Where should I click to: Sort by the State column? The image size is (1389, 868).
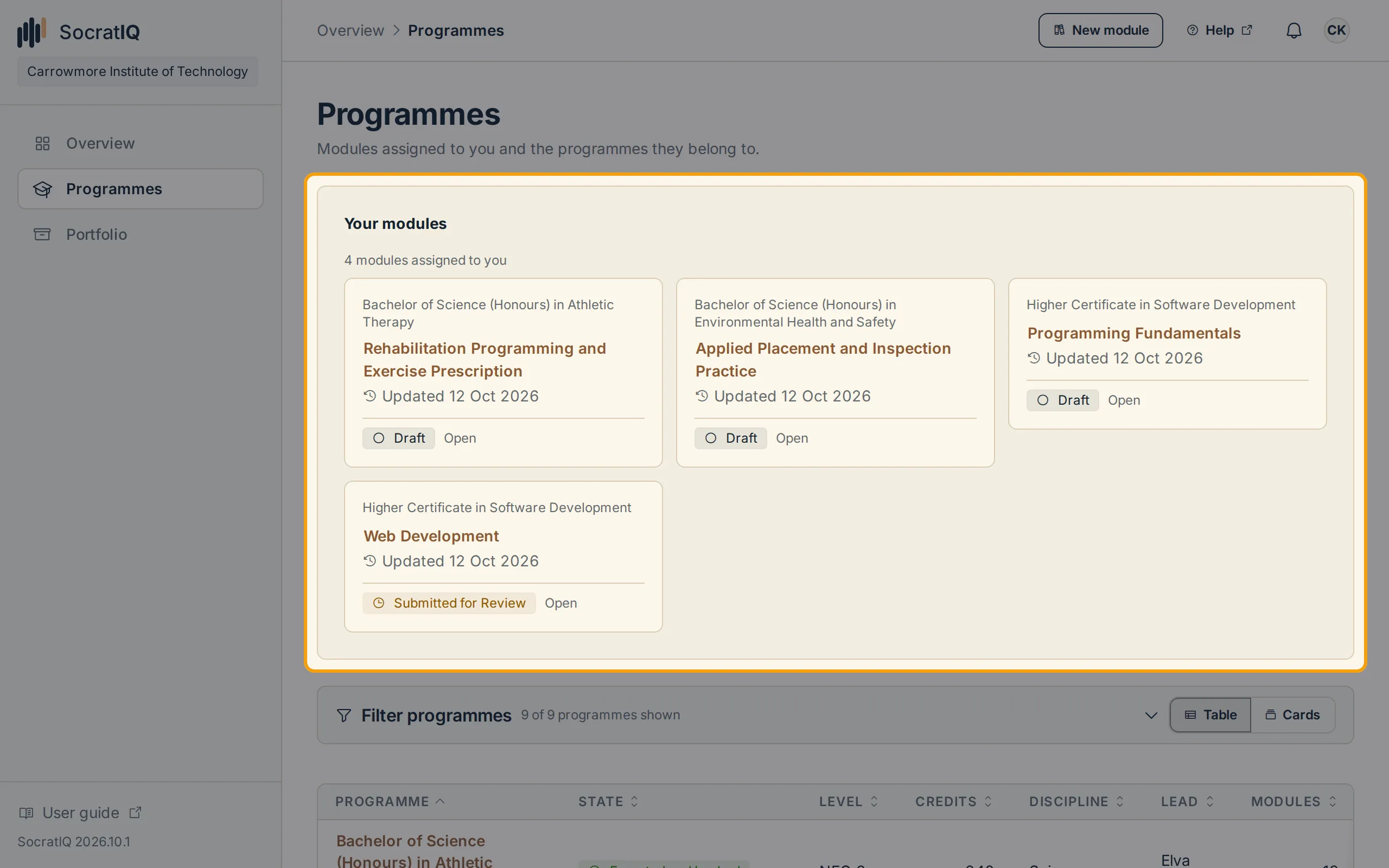point(608,801)
